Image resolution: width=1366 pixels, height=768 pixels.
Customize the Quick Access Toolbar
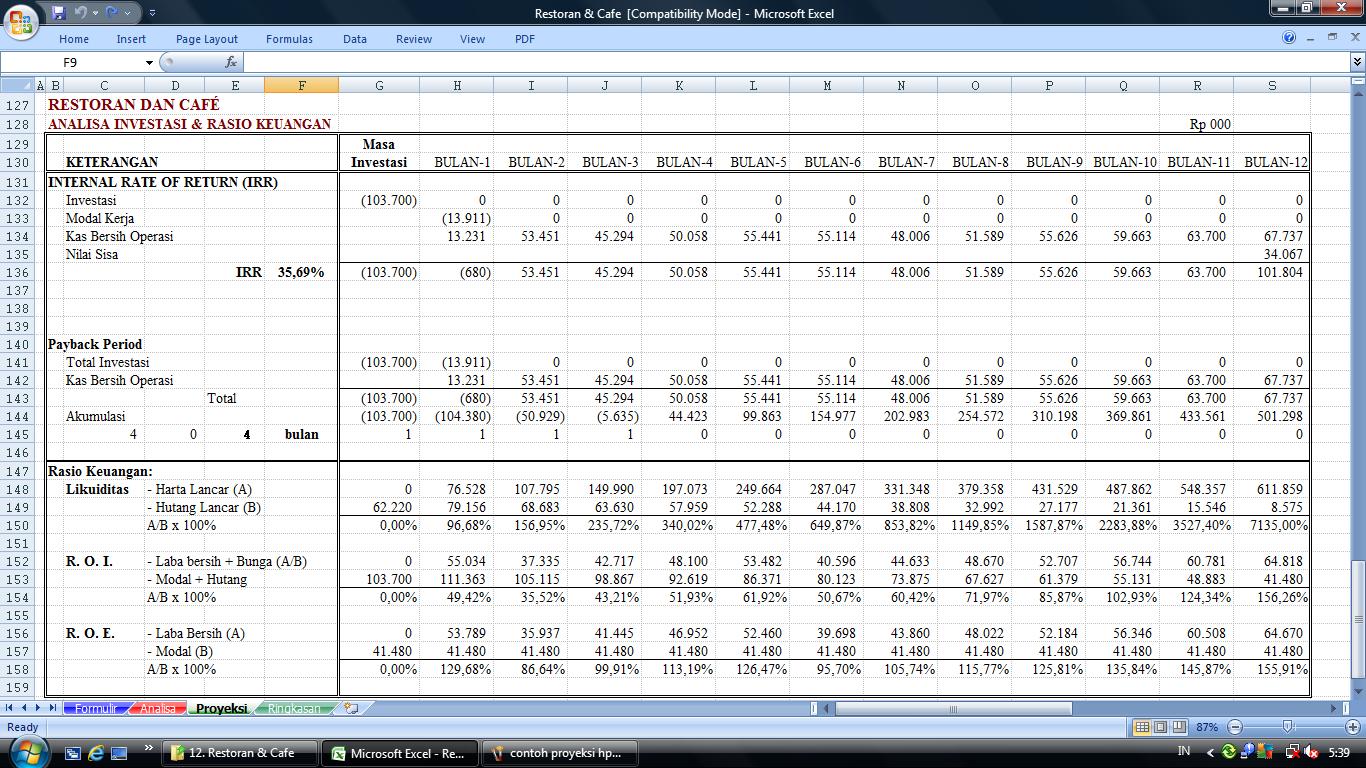coord(152,13)
